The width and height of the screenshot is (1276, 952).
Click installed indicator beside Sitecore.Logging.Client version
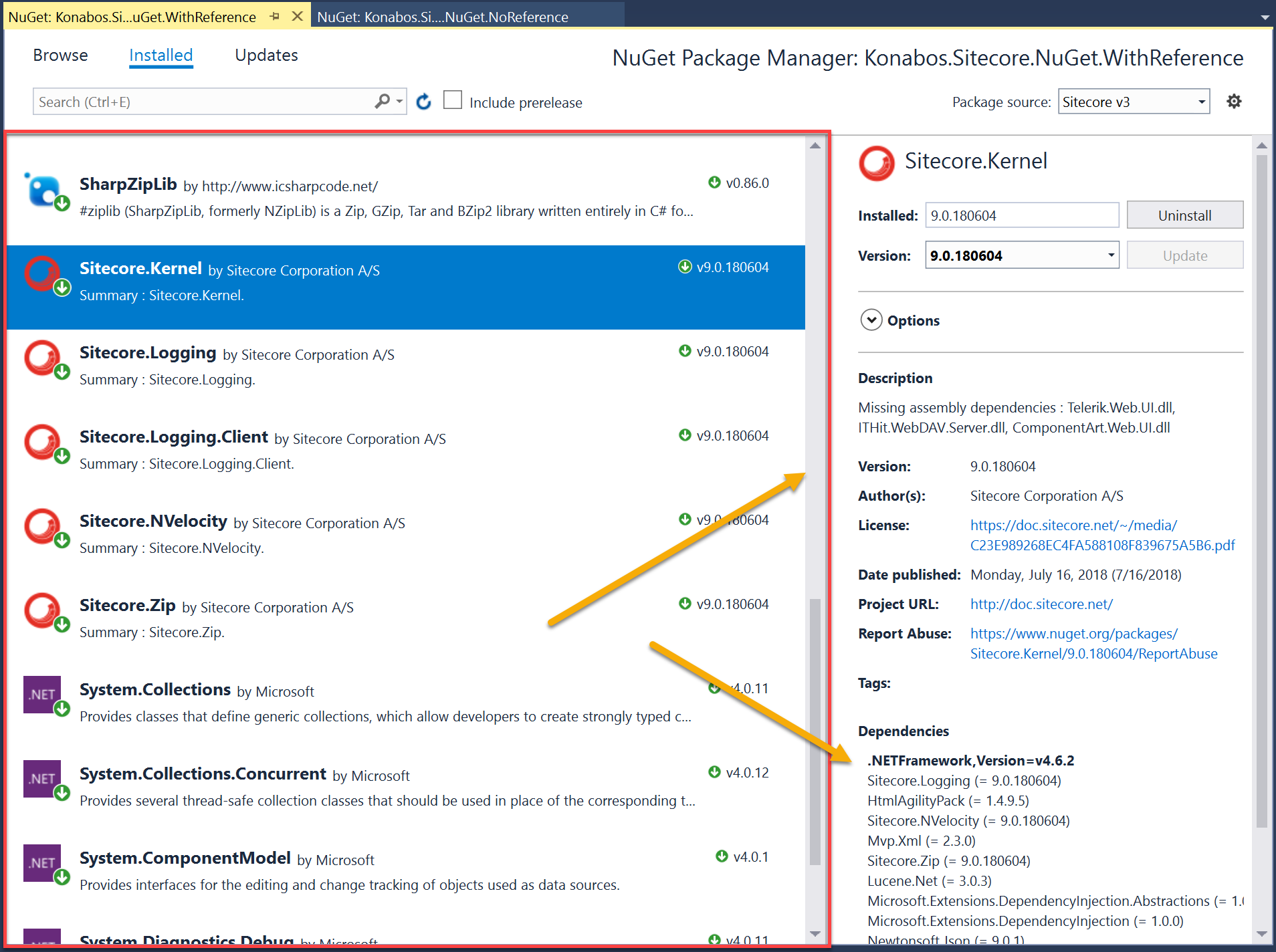pyautogui.click(x=685, y=435)
